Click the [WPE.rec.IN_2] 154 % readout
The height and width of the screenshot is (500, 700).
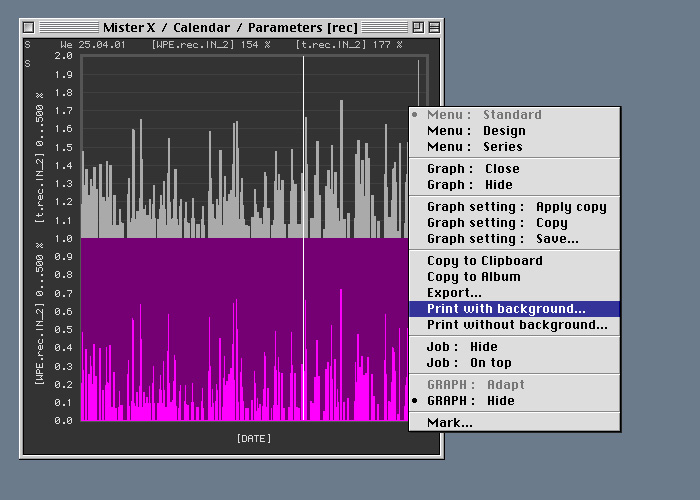coord(211,45)
